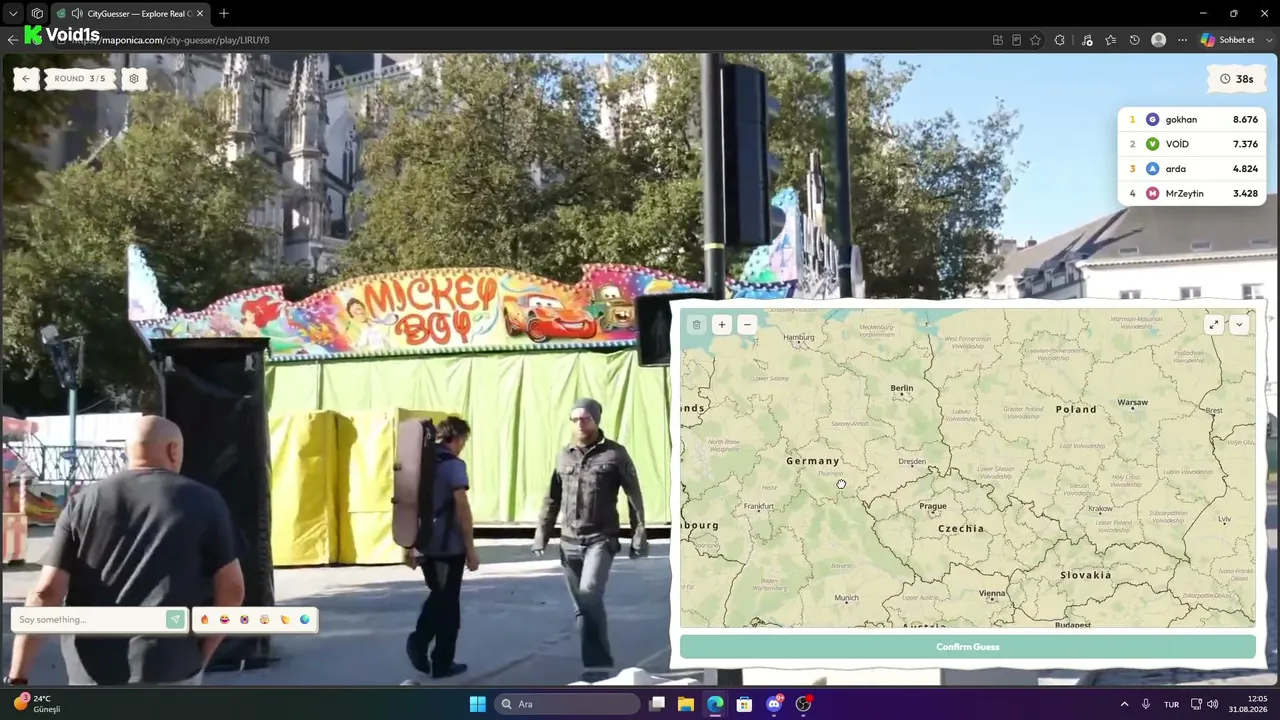The width and height of the screenshot is (1280, 720).
Task: Add this page to favorites
Action: tap(1035, 40)
